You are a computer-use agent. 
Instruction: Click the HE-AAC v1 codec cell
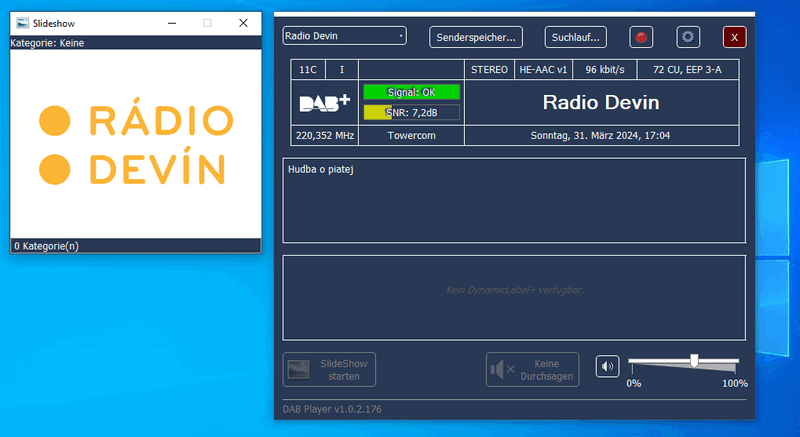pos(543,70)
